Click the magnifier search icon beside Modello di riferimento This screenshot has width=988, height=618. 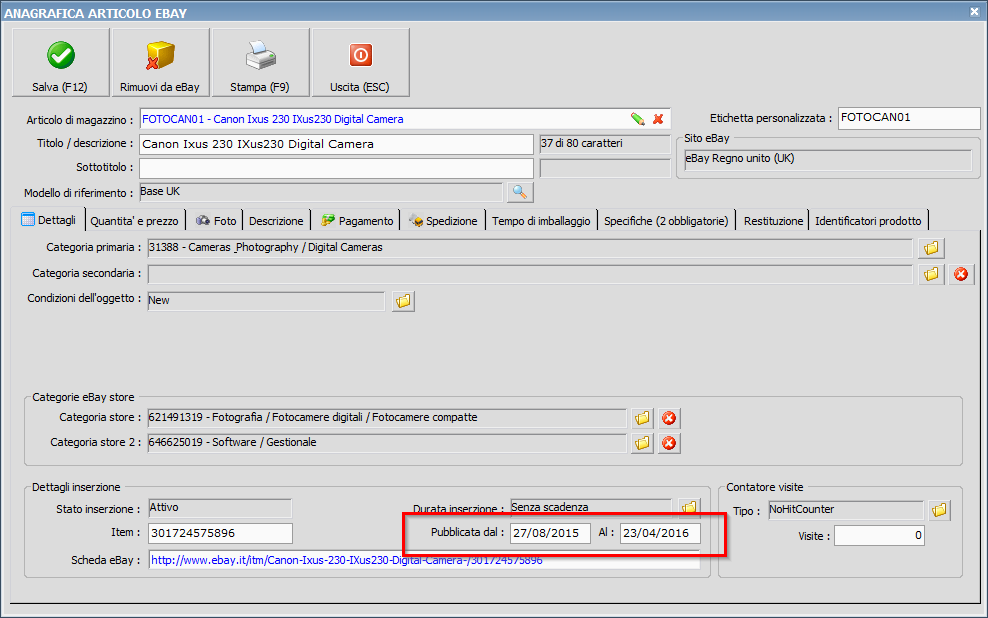click(x=520, y=192)
